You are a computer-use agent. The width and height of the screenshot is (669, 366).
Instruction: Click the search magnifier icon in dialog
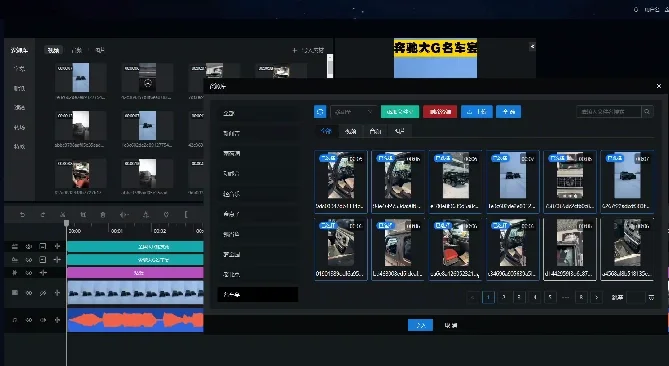click(647, 112)
